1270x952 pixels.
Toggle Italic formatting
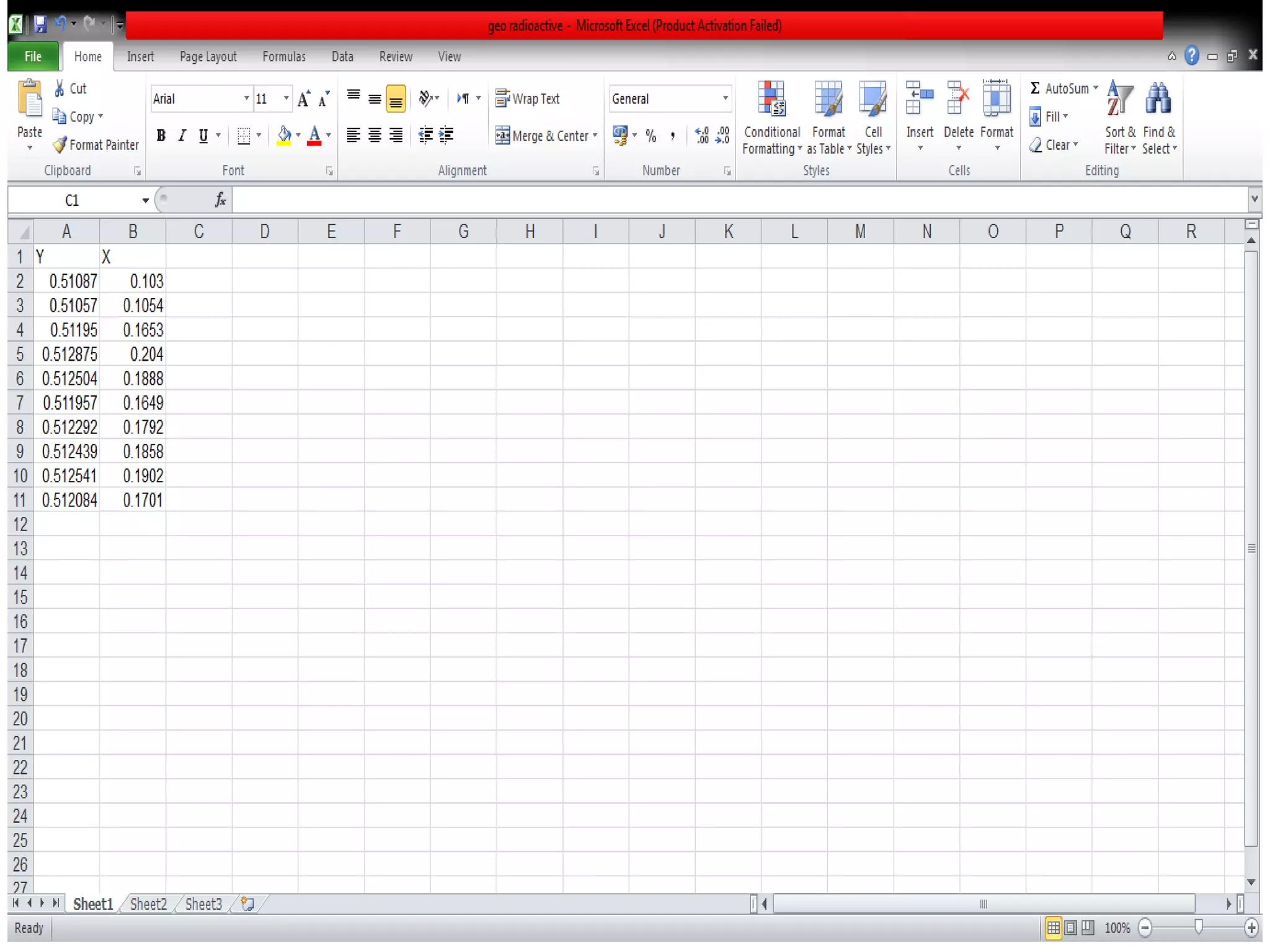coord(182,135)
